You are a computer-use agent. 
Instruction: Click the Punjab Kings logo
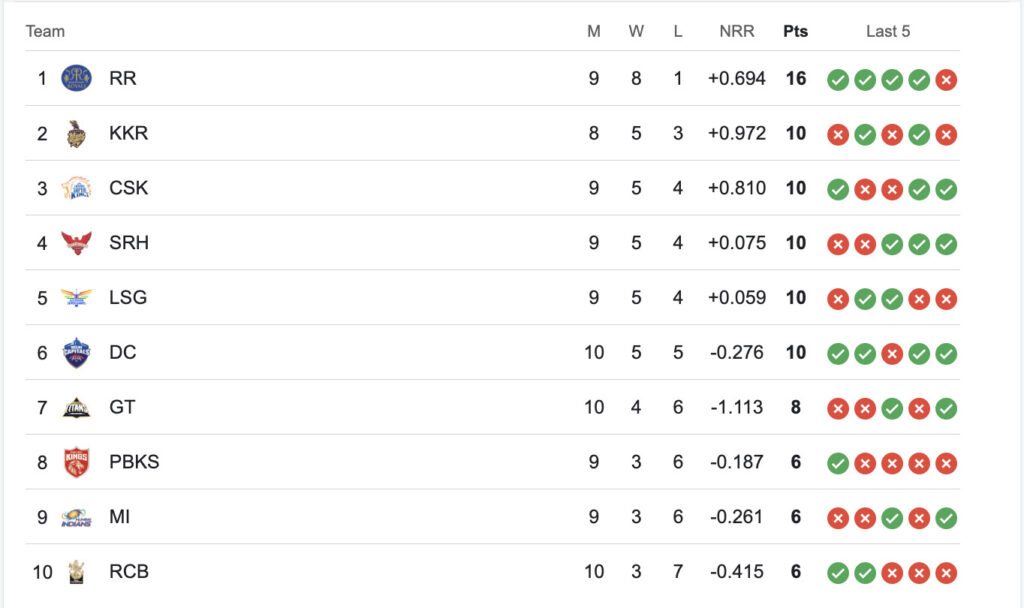76,462
